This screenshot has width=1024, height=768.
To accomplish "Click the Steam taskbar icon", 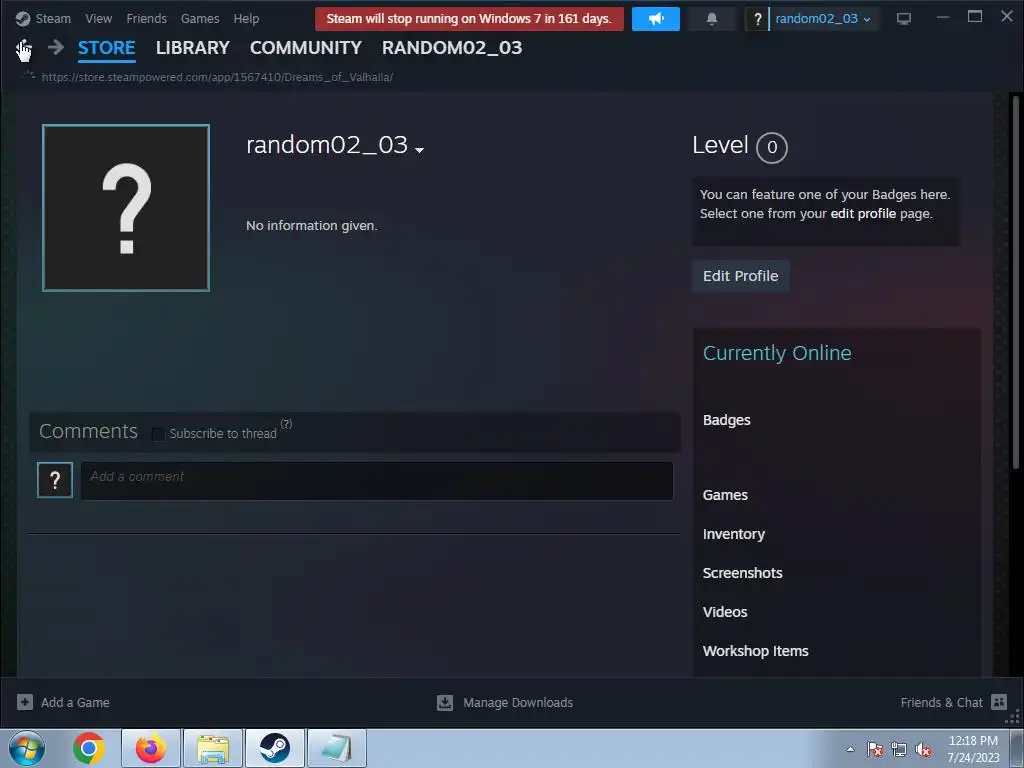I will pyautogui.click(x=275, y=748).
